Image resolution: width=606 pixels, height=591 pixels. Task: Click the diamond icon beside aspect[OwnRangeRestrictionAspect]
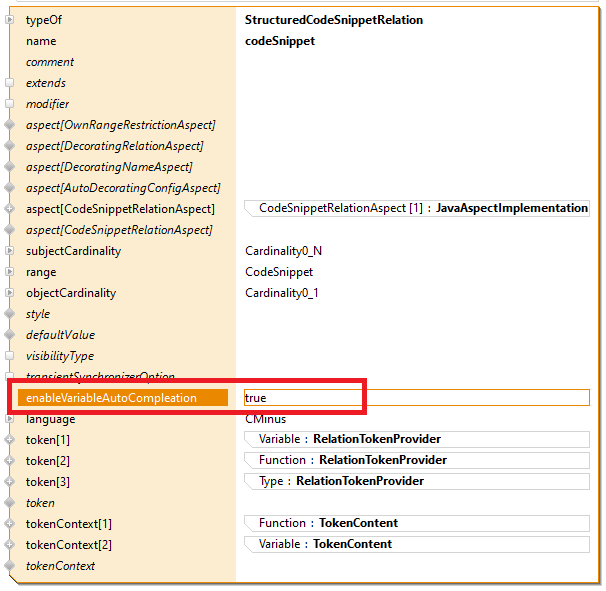coord(10,125)
